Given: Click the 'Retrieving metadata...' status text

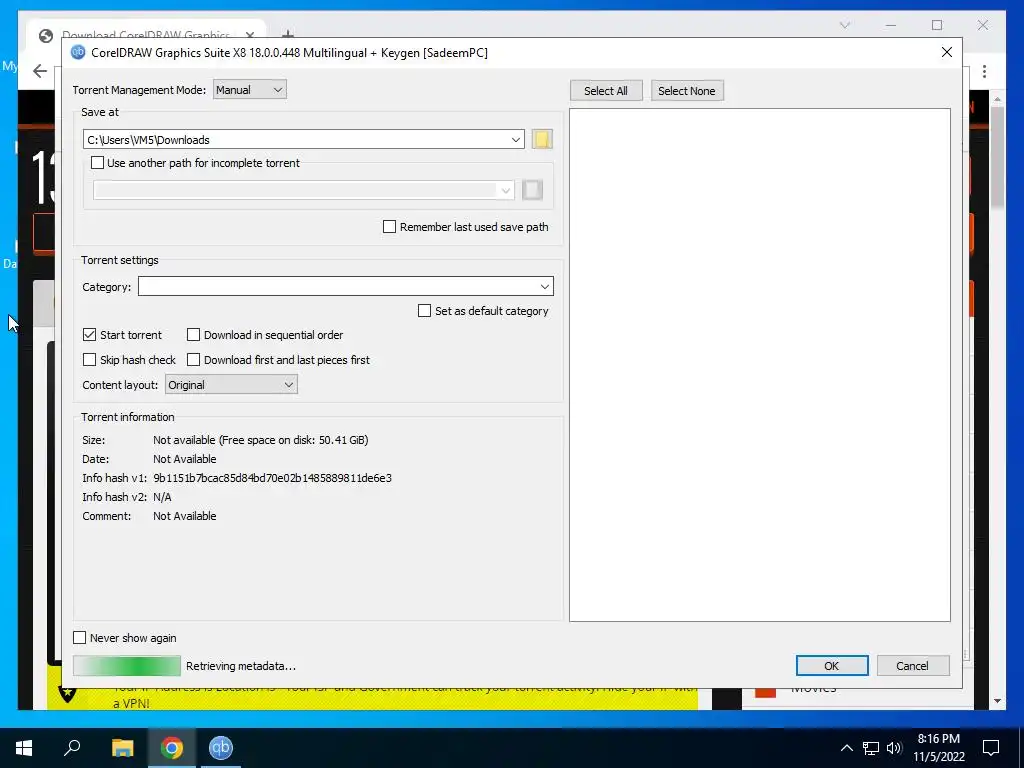Looking at the screenshot, I should 241,666.
